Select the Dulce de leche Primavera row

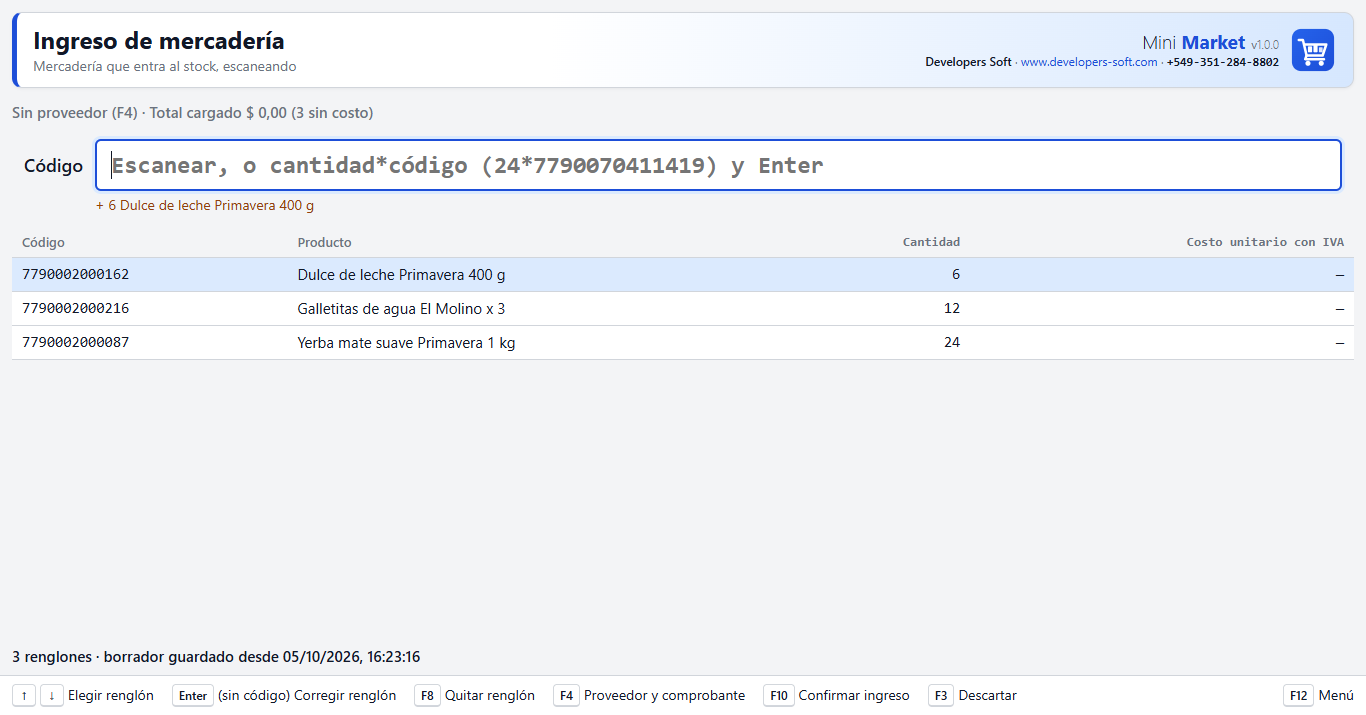[x=683, y=275]
